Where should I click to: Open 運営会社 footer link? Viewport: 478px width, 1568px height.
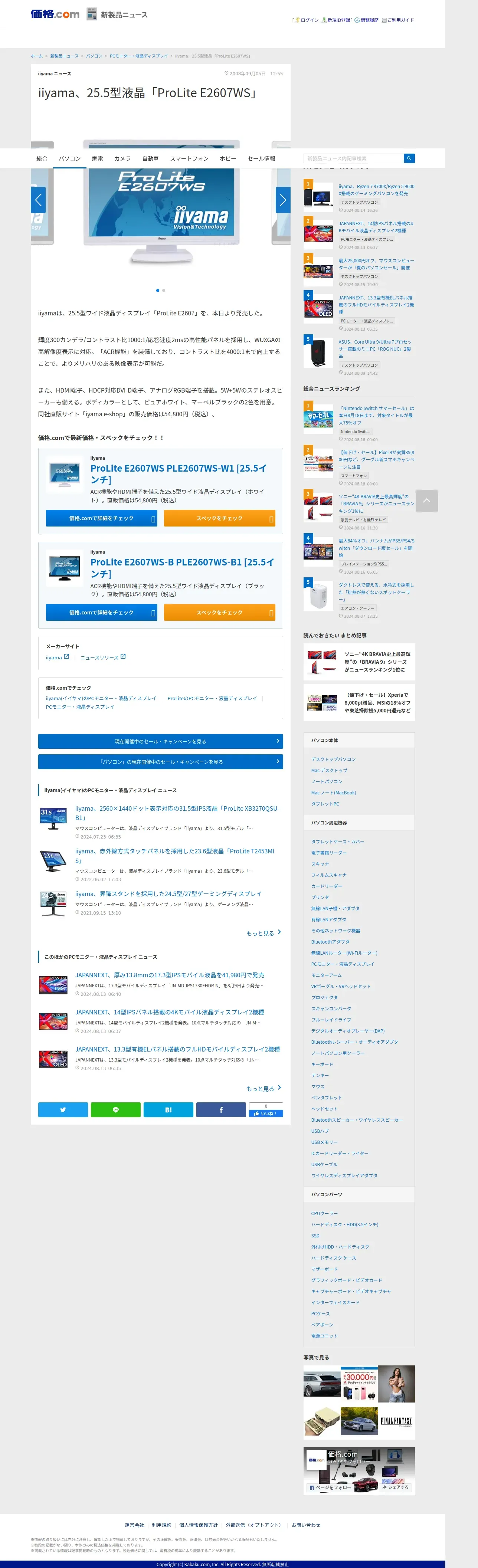pos(135,1525)
